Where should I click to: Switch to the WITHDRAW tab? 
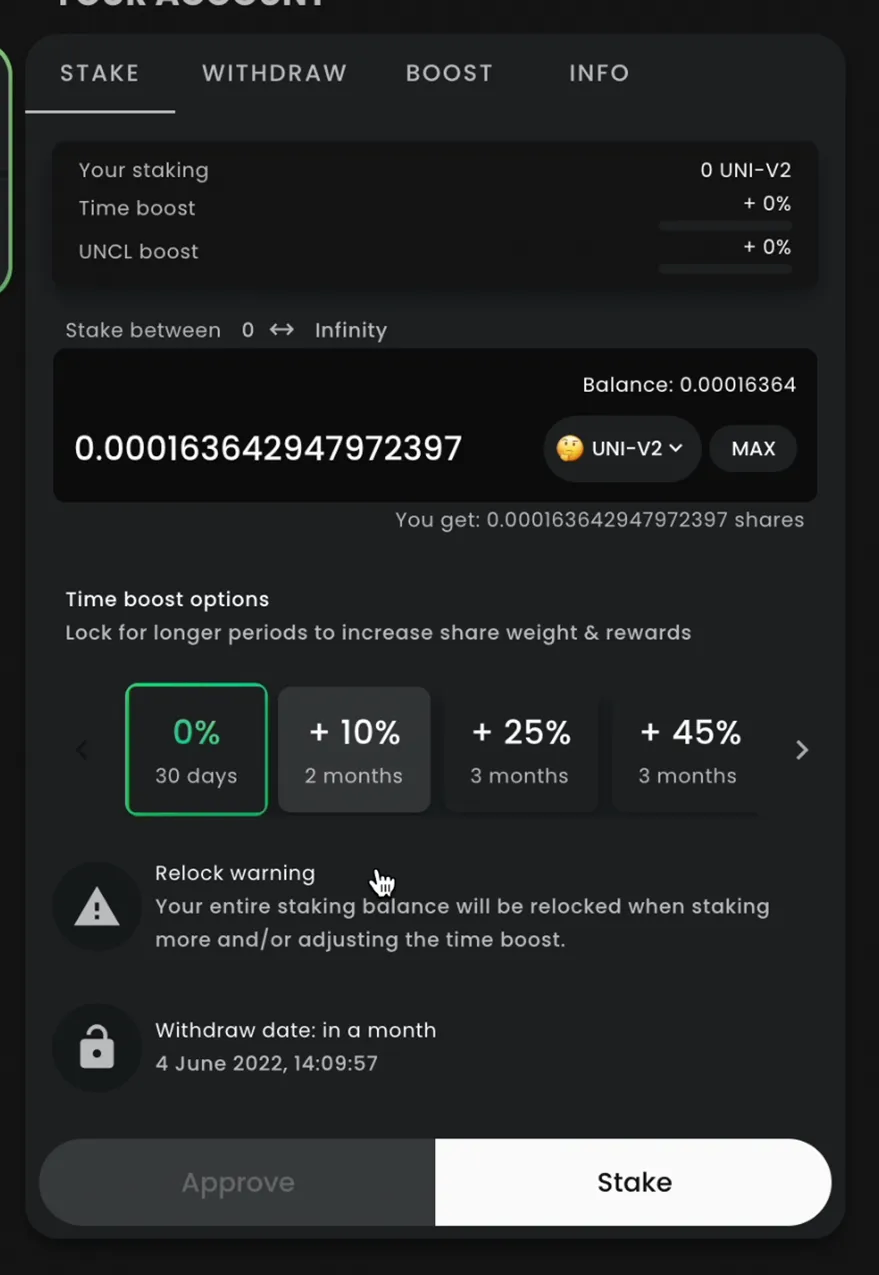pos(274,73)
